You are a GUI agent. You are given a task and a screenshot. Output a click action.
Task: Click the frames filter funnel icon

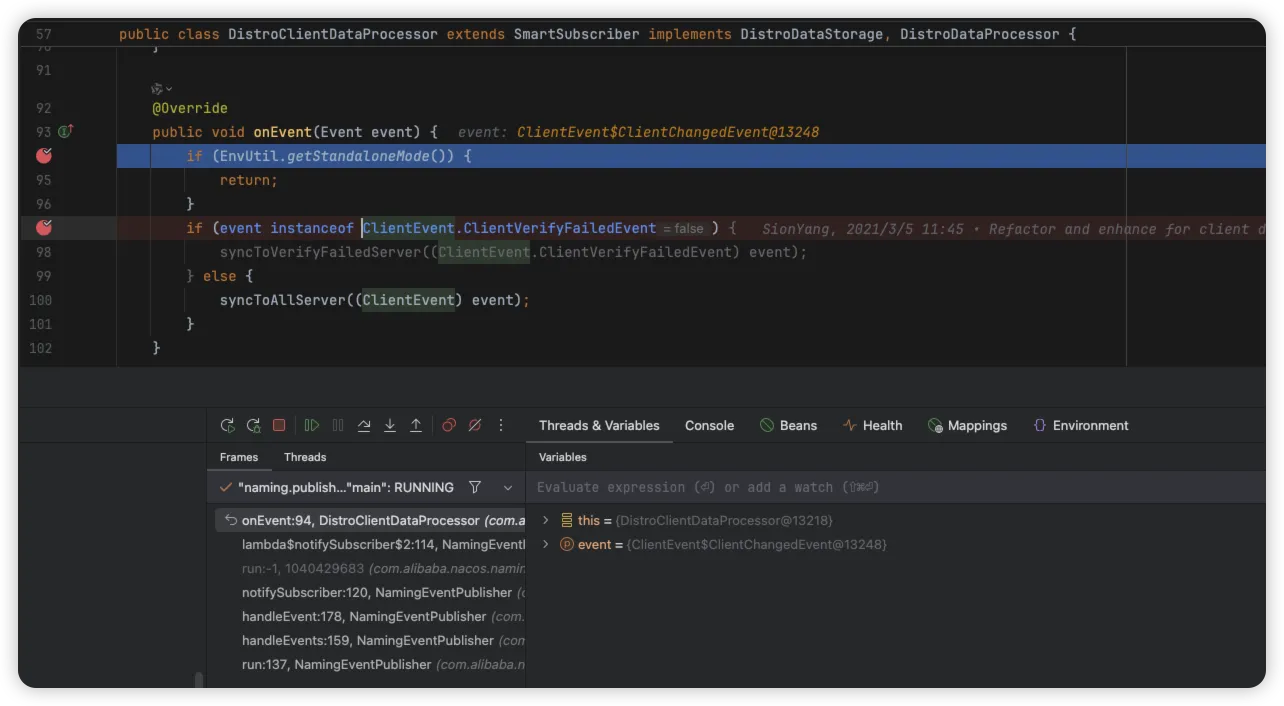coord(475,487)
